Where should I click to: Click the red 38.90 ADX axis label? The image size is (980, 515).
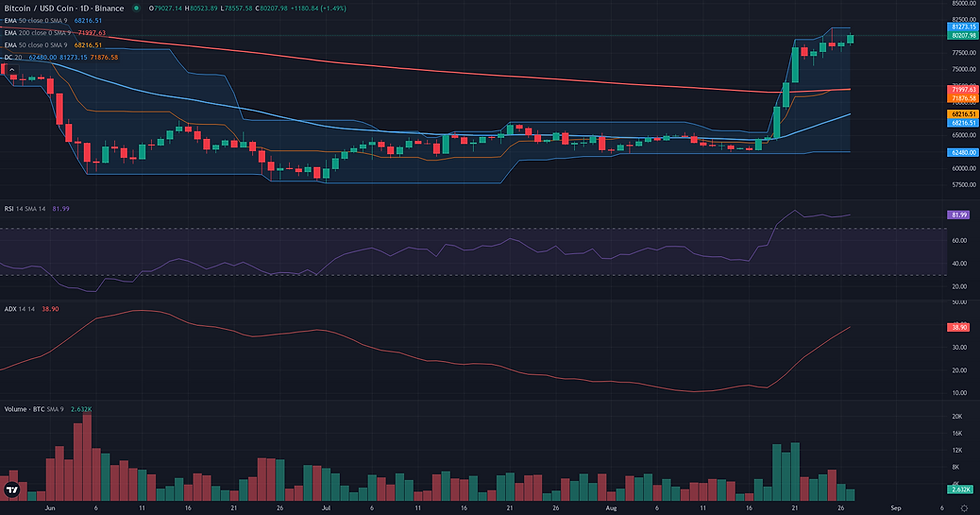coord(959,328)
